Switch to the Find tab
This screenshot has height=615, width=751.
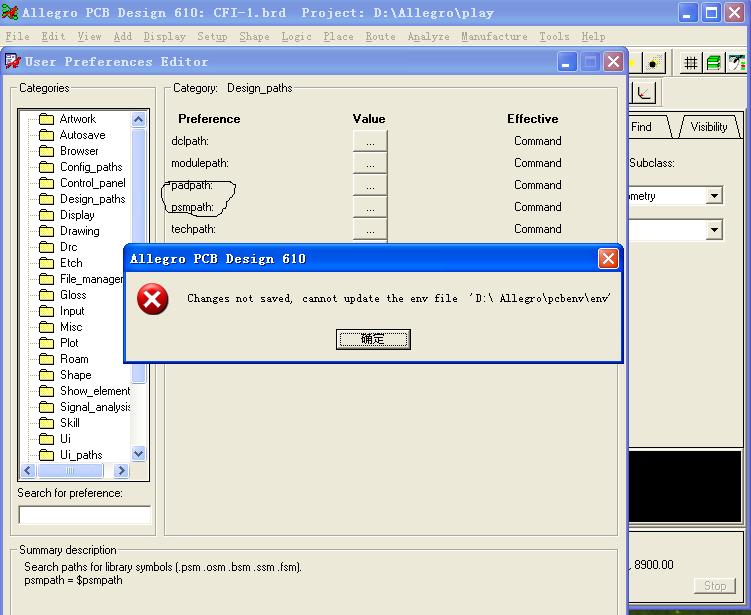pos(641,127)
